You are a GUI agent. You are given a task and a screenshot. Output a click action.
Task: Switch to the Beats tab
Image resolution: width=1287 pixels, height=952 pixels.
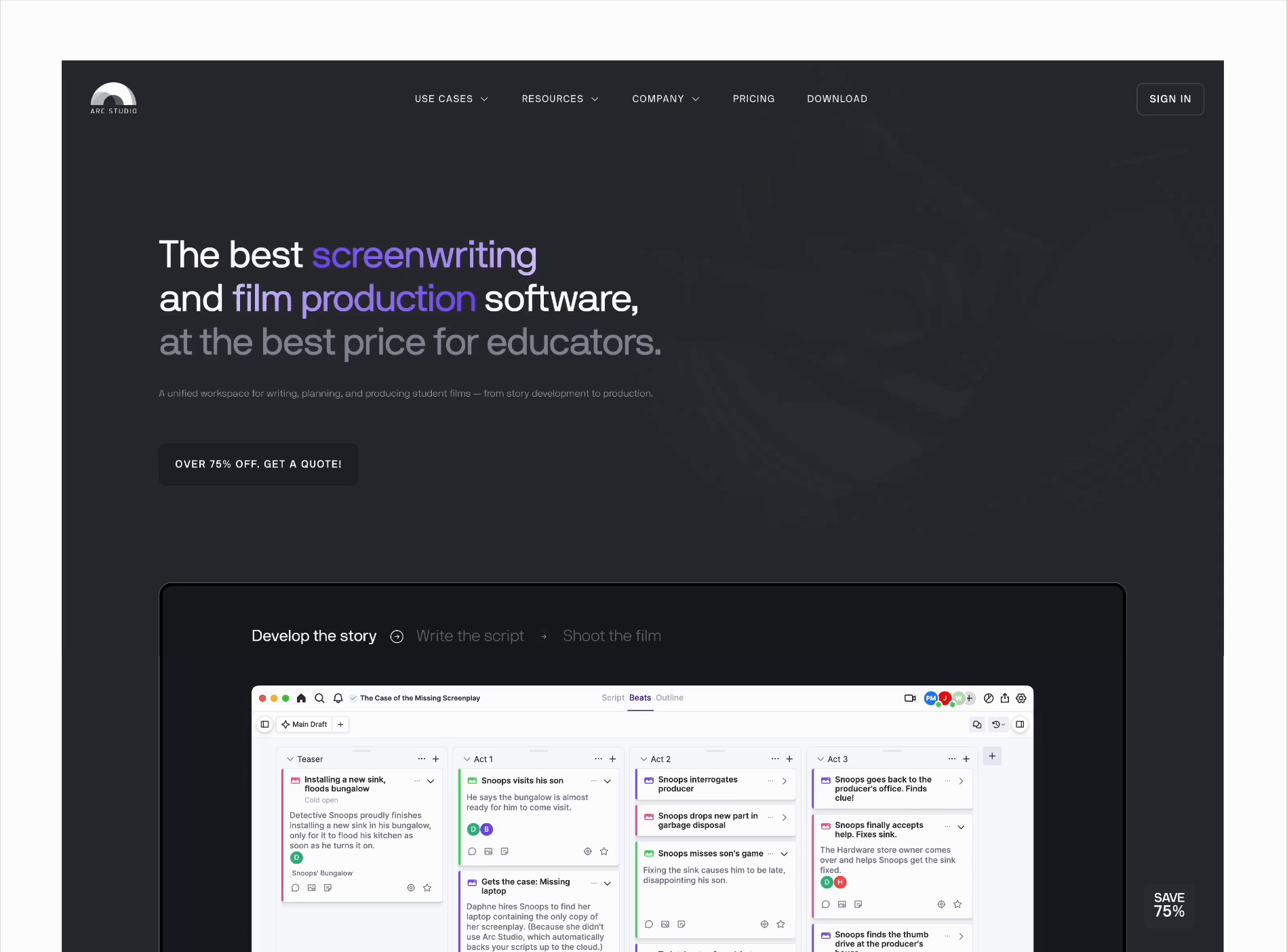click(x=640, y=698)
